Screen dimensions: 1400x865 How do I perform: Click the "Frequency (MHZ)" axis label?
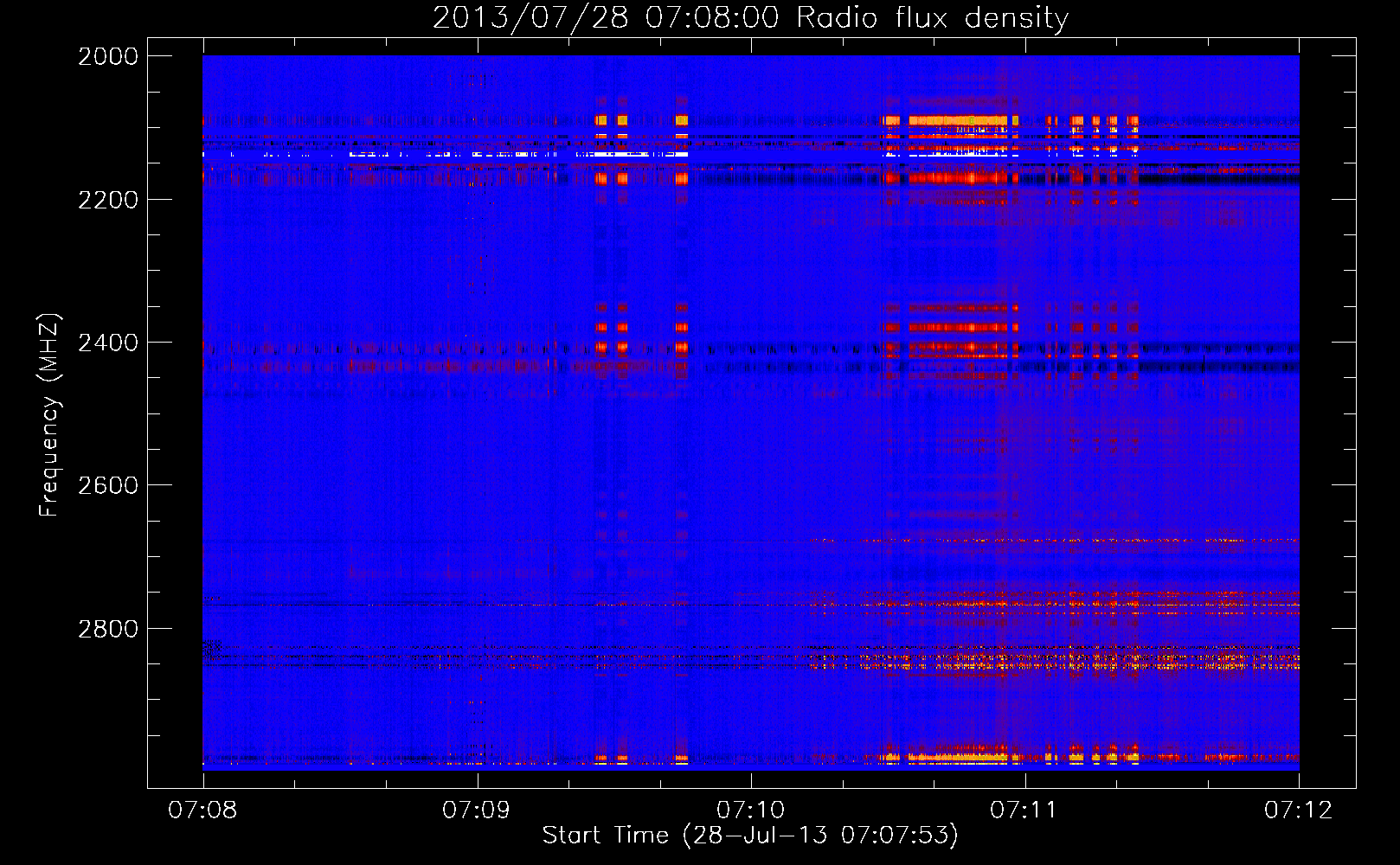[x=50, y=415]
